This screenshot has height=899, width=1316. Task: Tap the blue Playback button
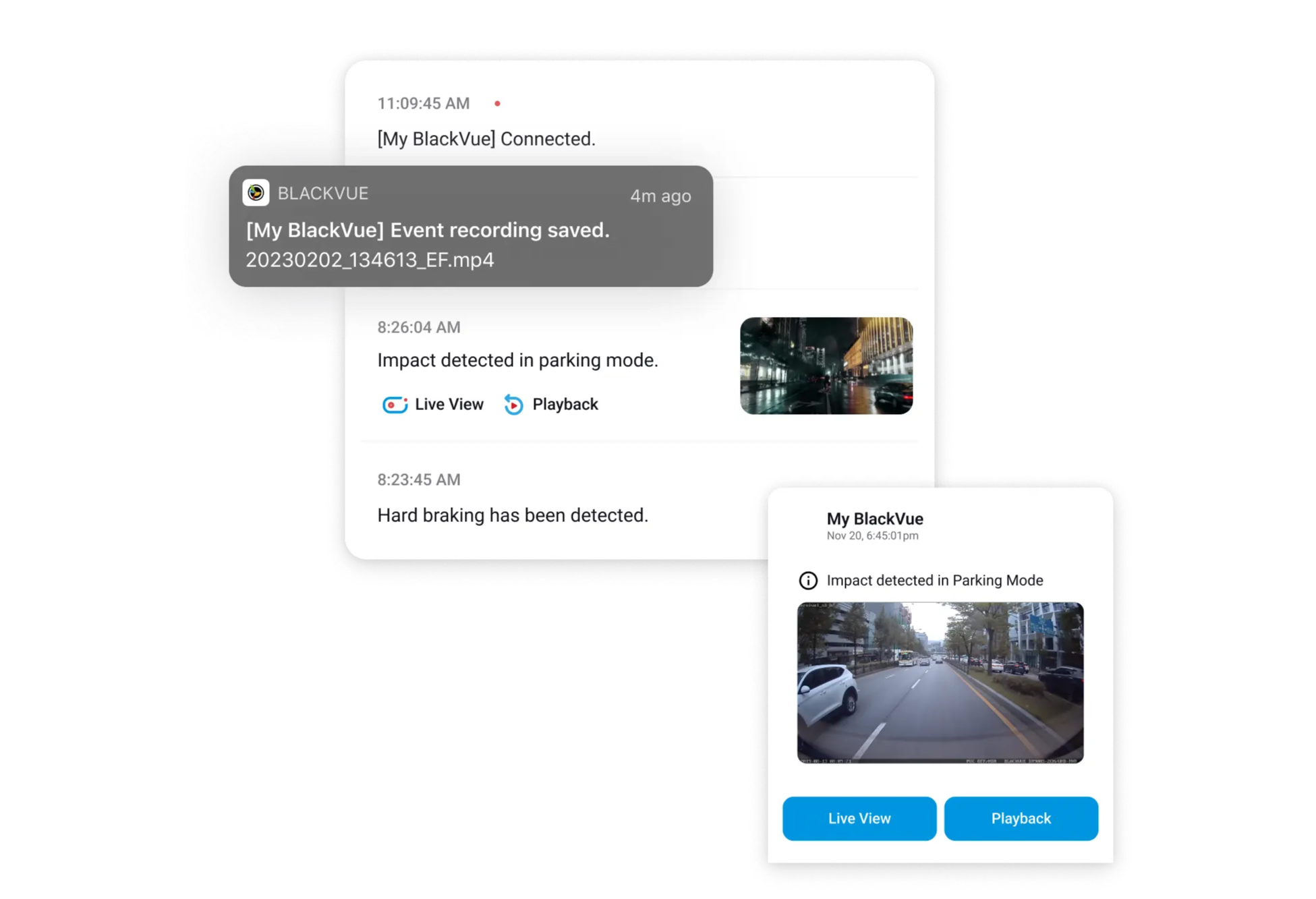tap(1021, 818)
